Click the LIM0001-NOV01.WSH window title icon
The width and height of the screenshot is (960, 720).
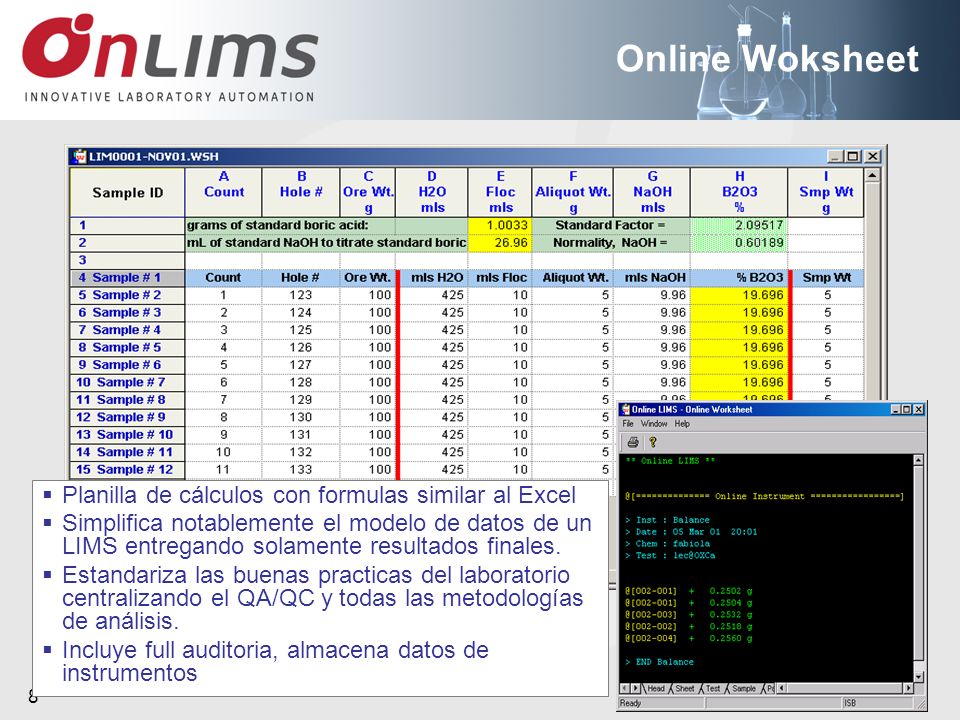click(x=80, y=156)
